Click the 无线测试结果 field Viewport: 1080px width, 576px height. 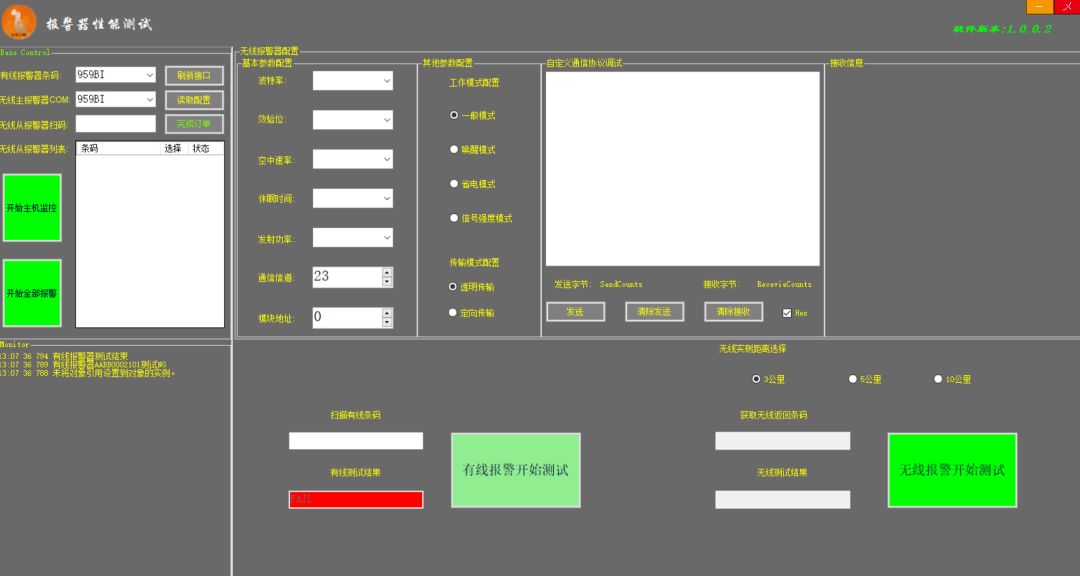point(782,500)
